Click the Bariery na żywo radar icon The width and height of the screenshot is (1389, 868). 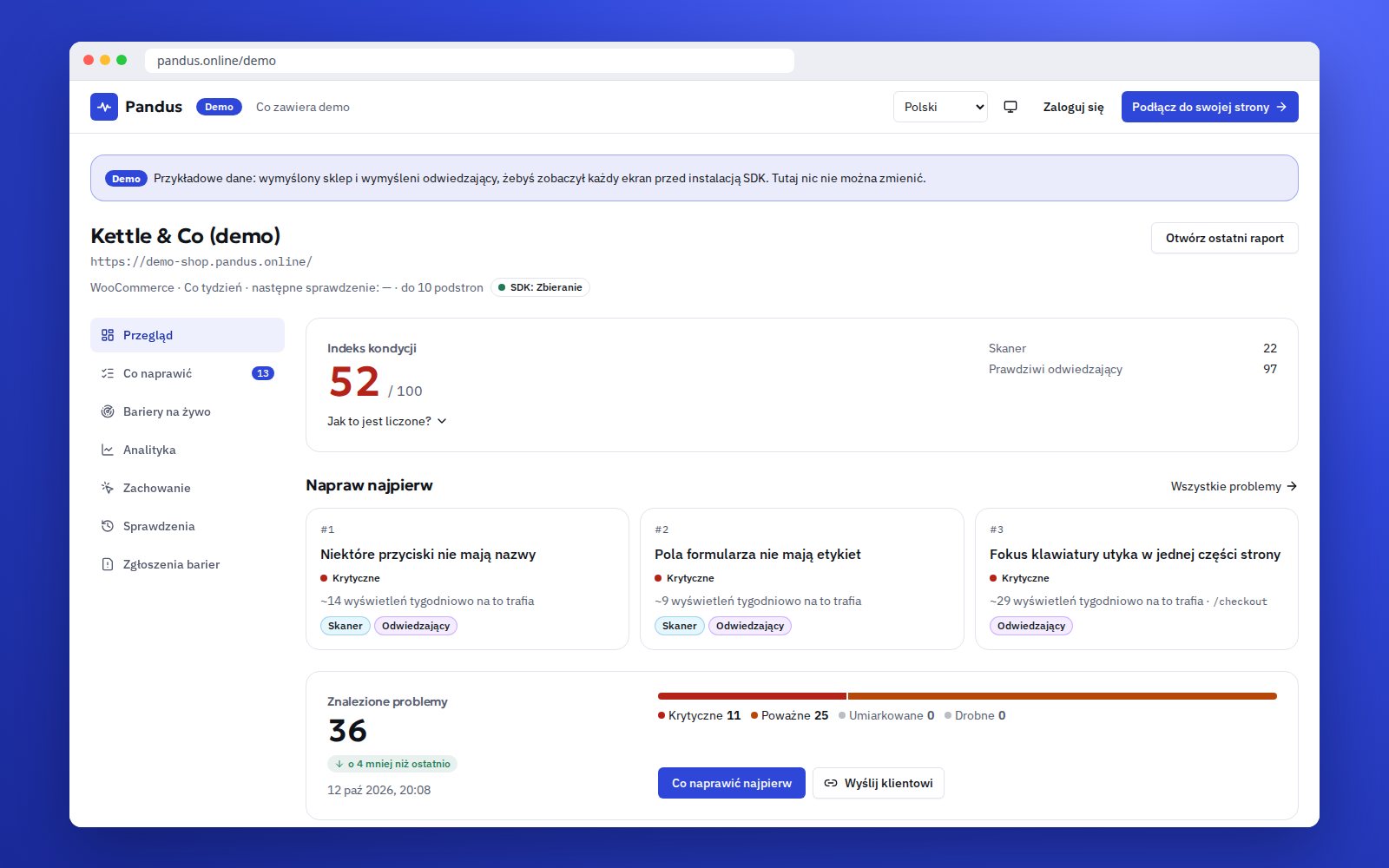point(108,411)
